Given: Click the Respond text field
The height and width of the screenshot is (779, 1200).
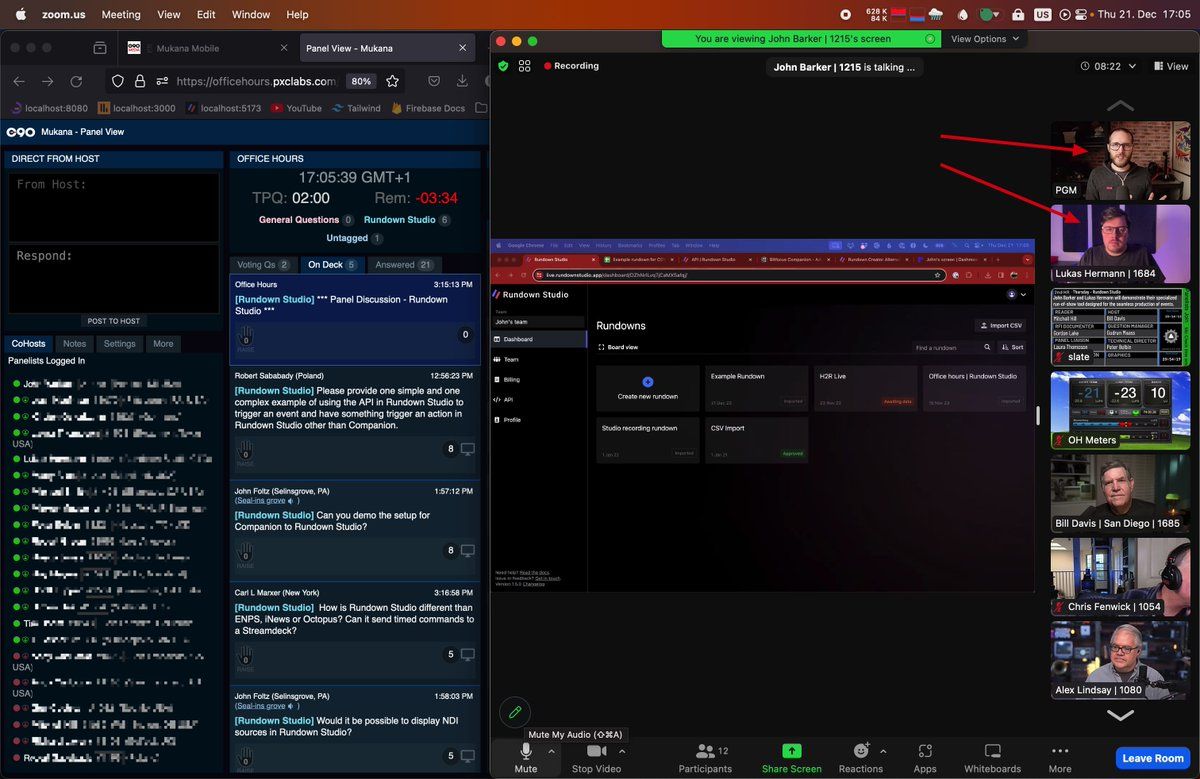Looking at the screenshot, I should click(114, 278).
